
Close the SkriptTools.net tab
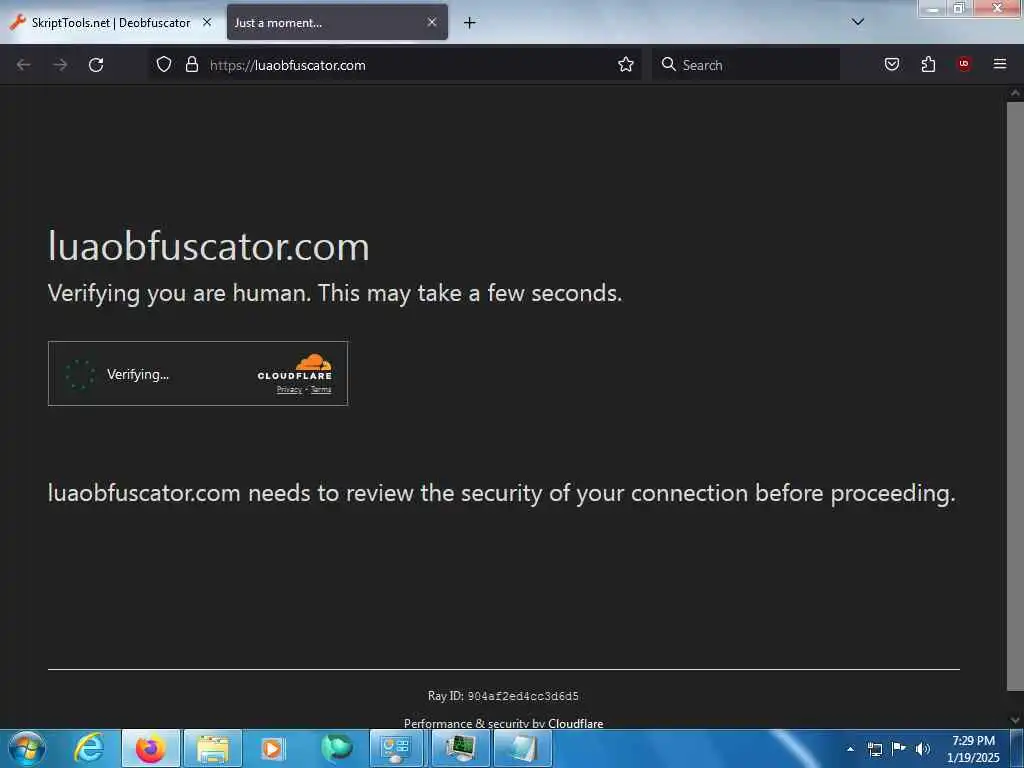point(207,23)
